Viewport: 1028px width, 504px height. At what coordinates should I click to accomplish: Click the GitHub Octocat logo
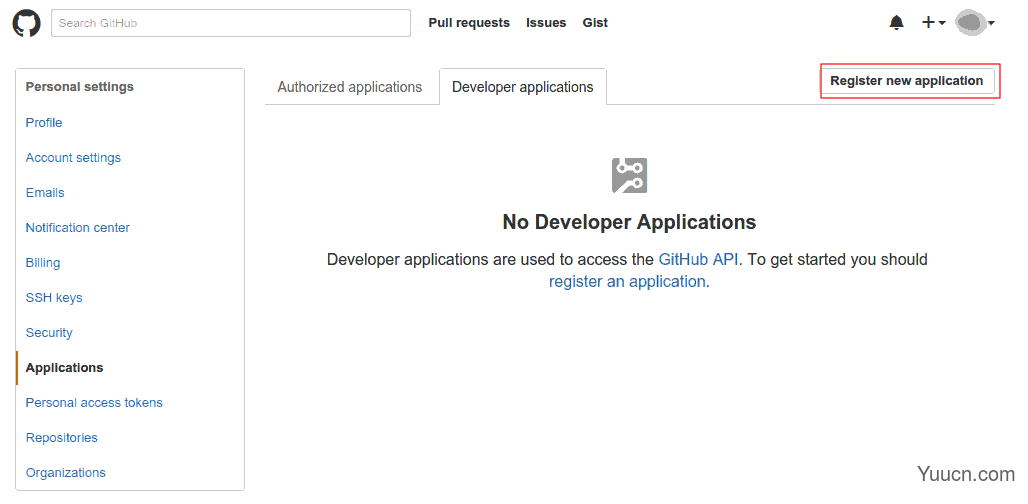click(26, 23)
